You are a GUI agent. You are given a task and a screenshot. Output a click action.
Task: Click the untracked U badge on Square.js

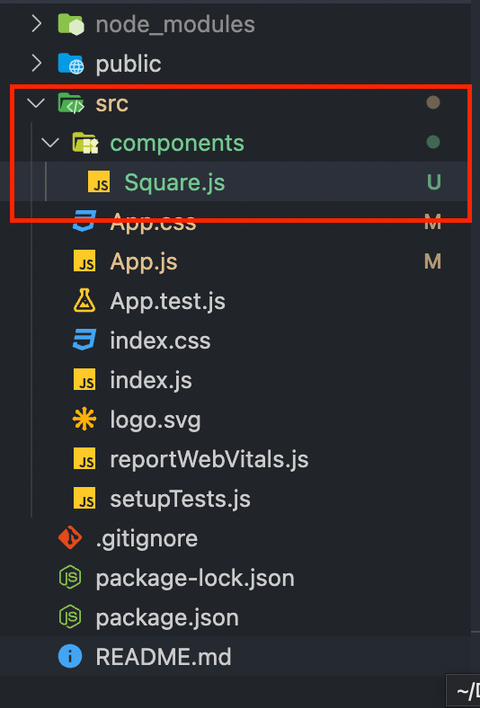(433, 182)
